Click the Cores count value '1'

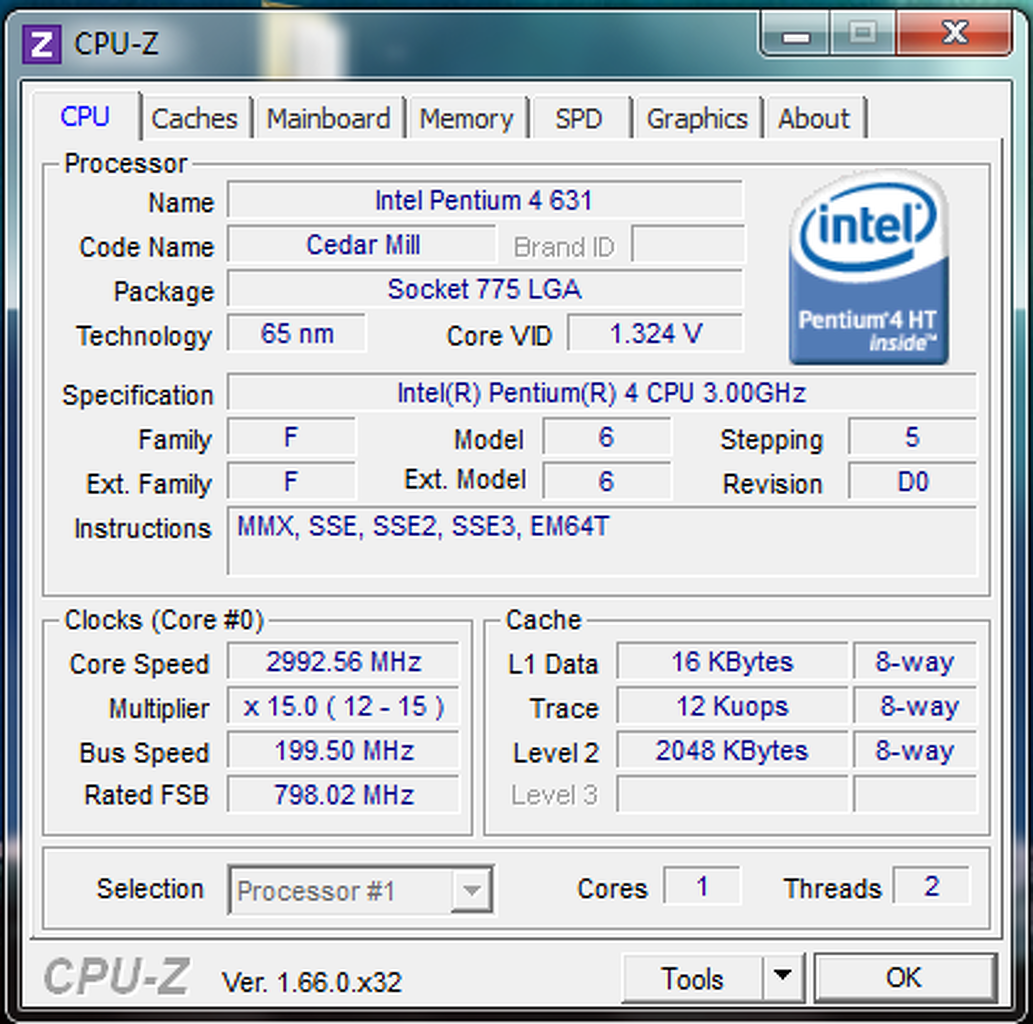click(702, 886)
